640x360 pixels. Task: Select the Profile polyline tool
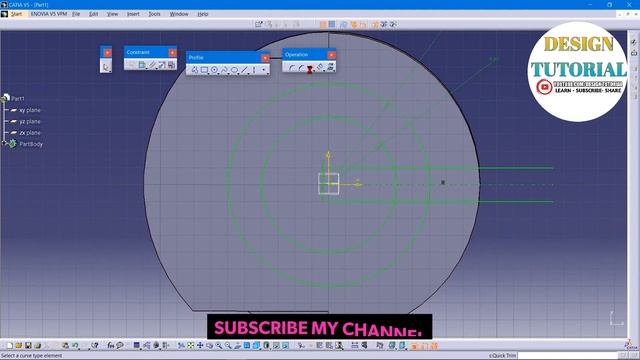[195, 70]
